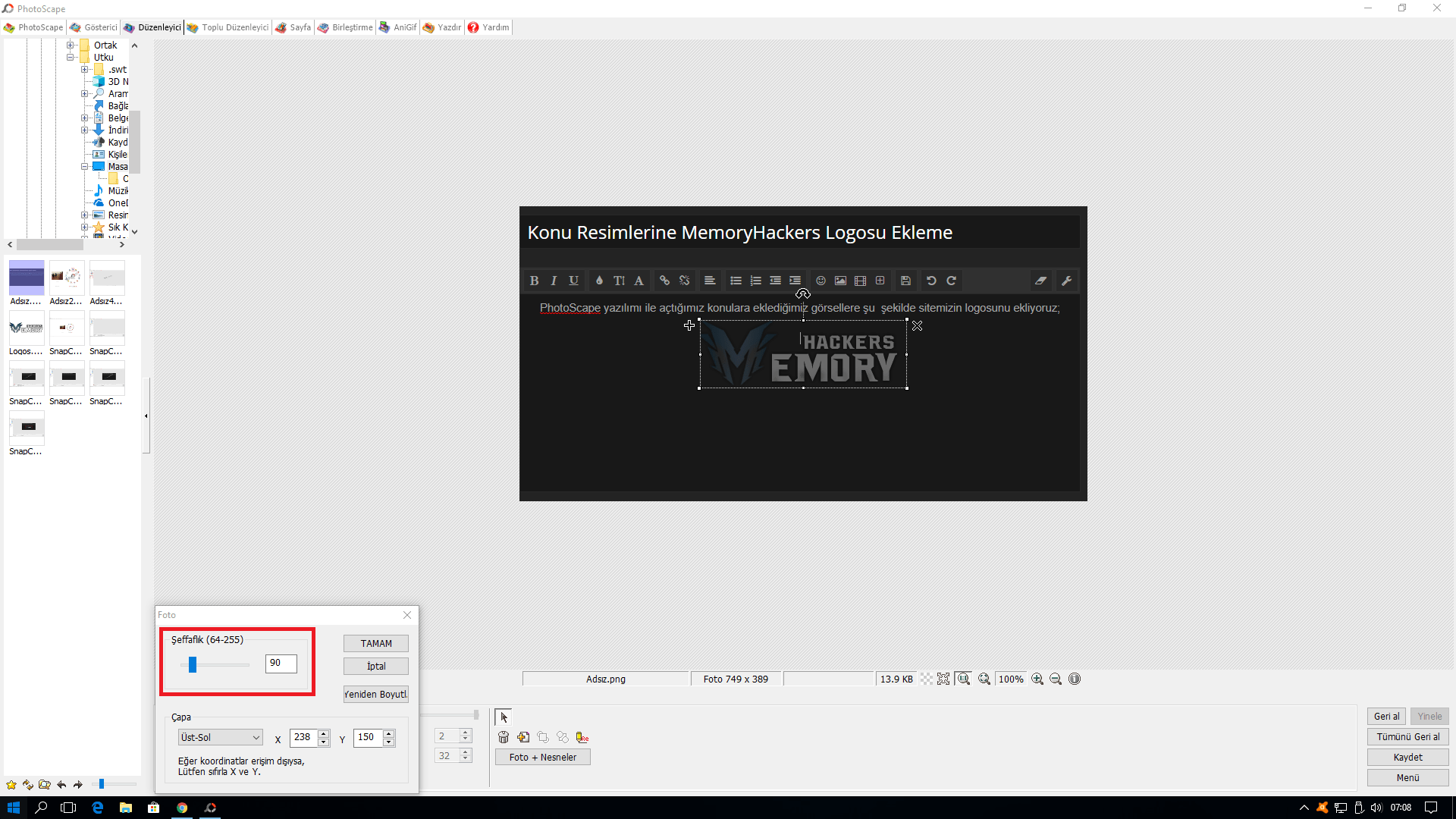Open the Menü button
The height and width of the screenshot is (819, 1456).
click(x=1408, y=777)
